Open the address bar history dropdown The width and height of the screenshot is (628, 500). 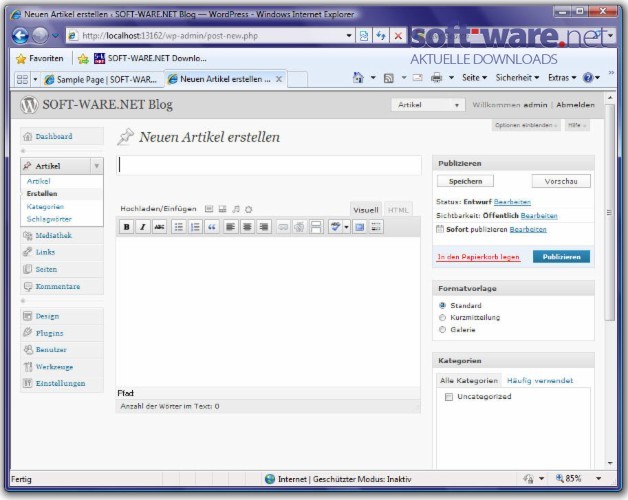[348, 36]
